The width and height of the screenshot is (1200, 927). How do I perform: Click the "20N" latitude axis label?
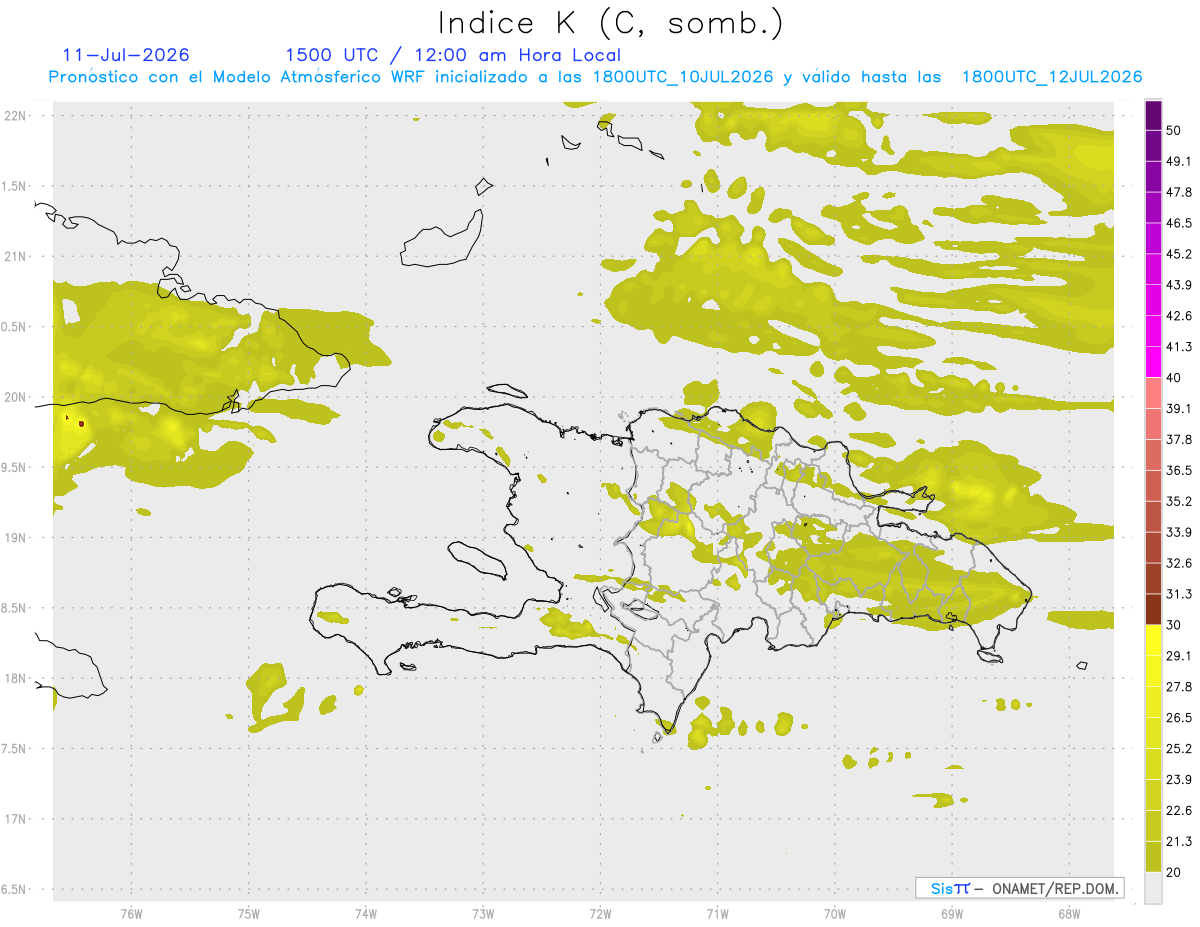tap(16, 397)
